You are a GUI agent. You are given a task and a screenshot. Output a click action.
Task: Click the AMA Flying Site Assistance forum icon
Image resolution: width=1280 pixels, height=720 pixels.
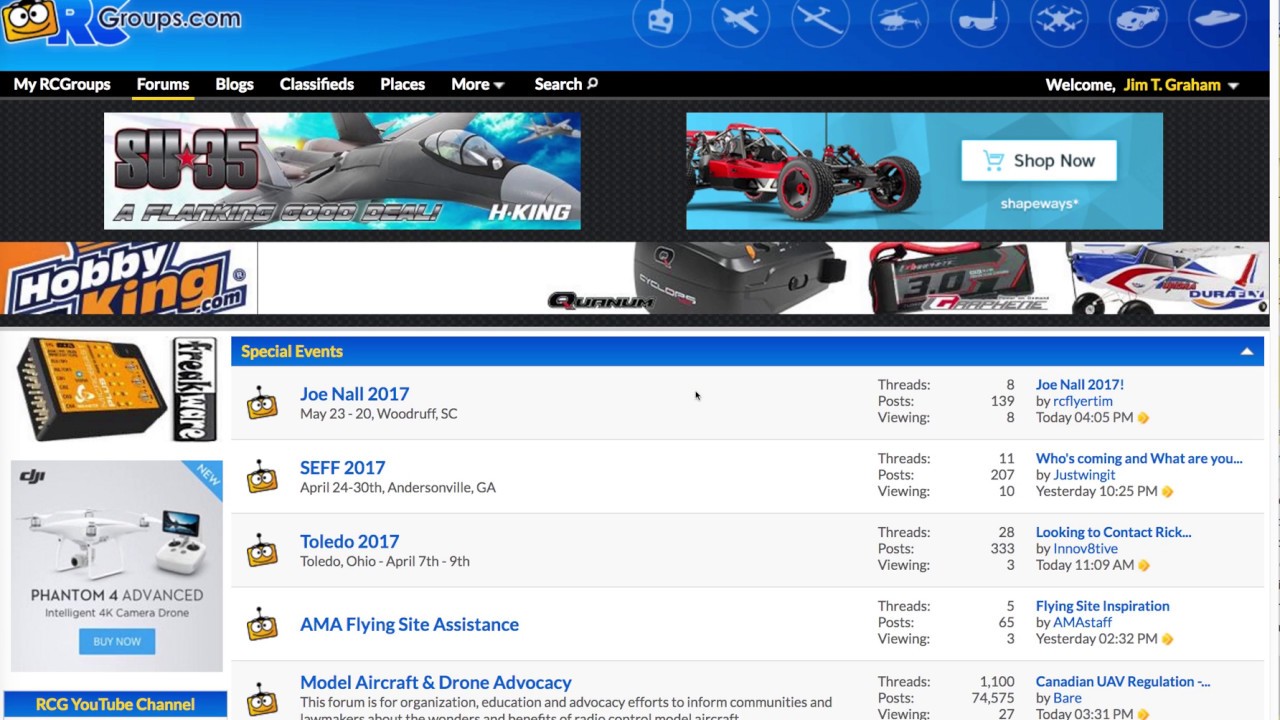262,624
